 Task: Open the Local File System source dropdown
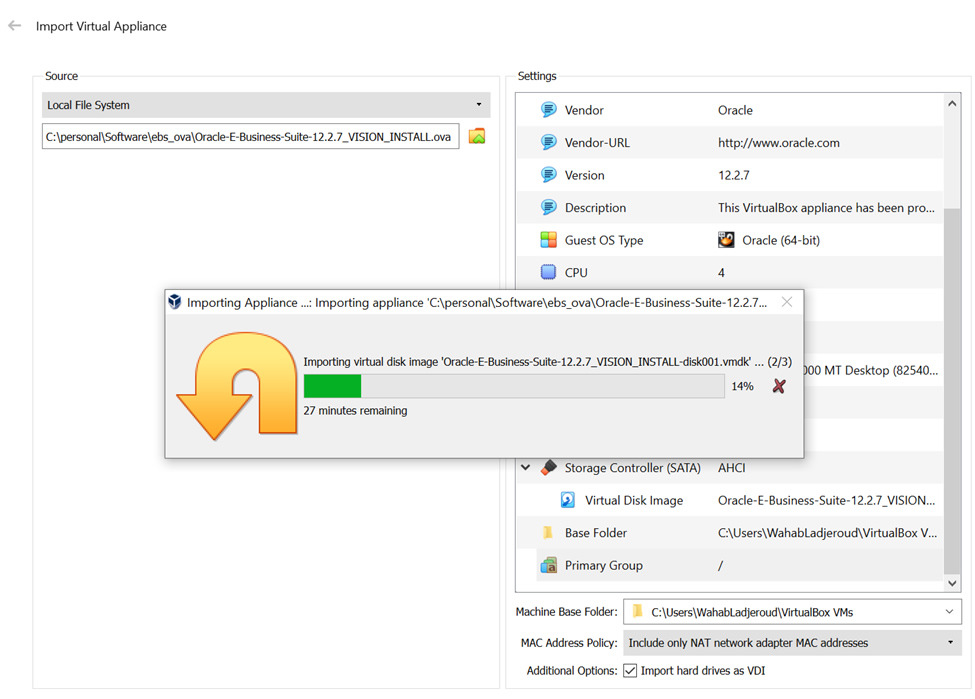click(266, 105)
